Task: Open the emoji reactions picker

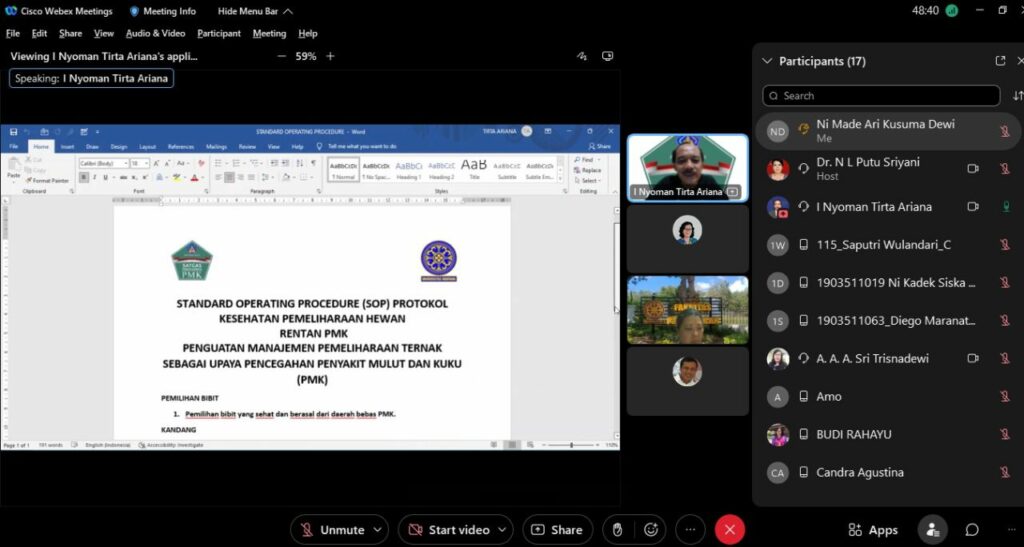Action: [x=651, y=530]
